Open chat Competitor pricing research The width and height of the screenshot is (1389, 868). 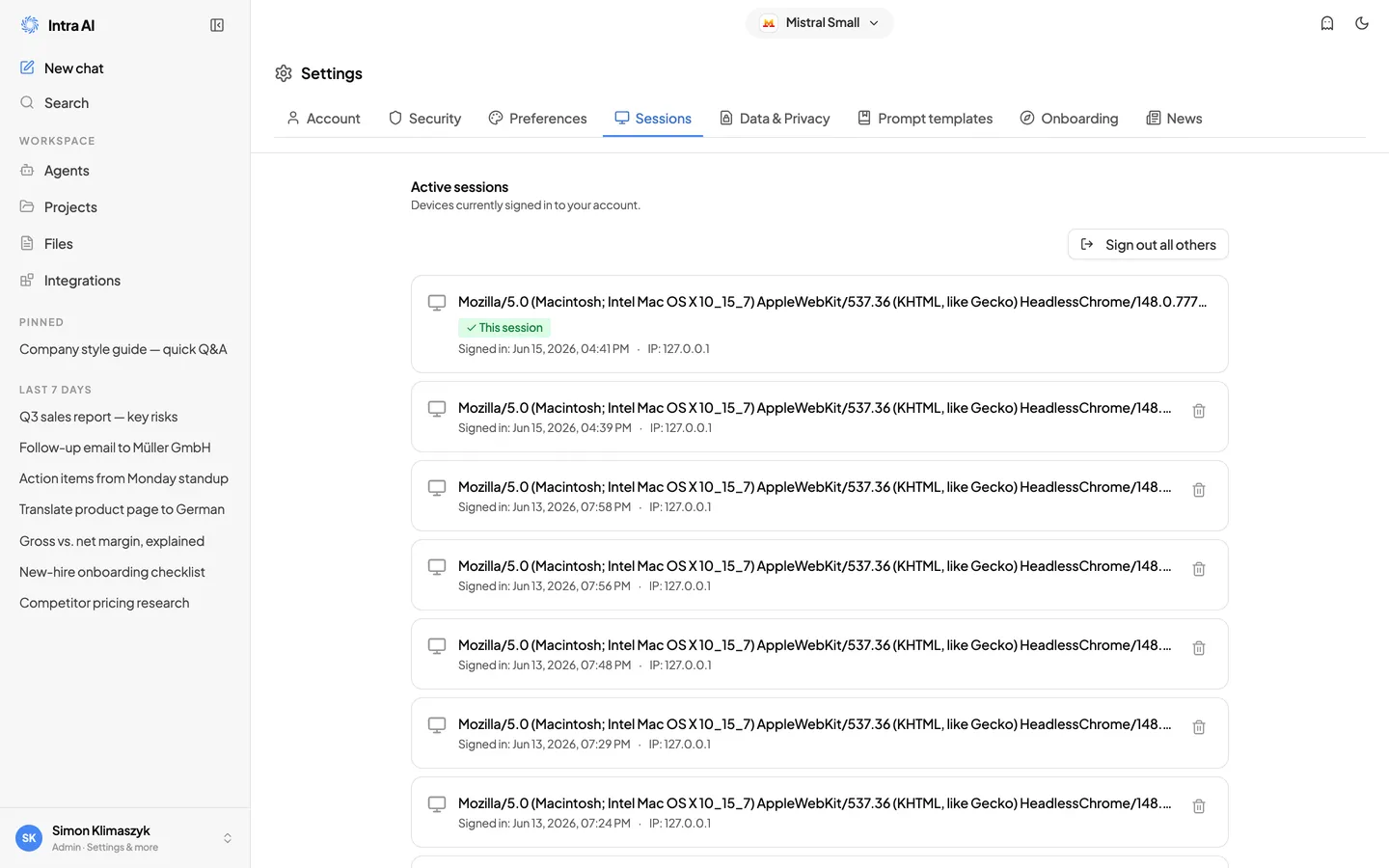[104, 603]
